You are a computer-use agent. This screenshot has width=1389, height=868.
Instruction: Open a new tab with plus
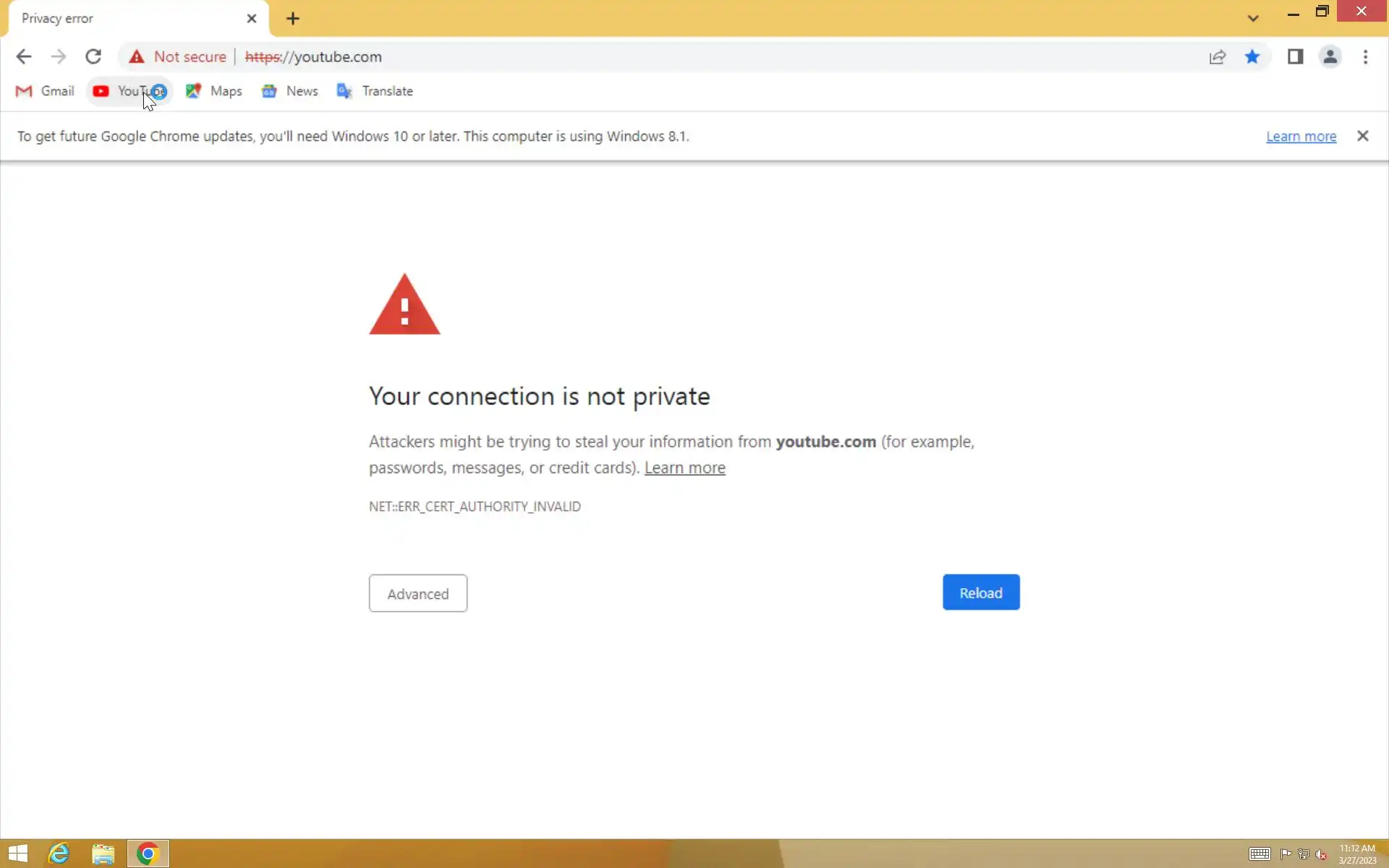click(x=293, y=19)
